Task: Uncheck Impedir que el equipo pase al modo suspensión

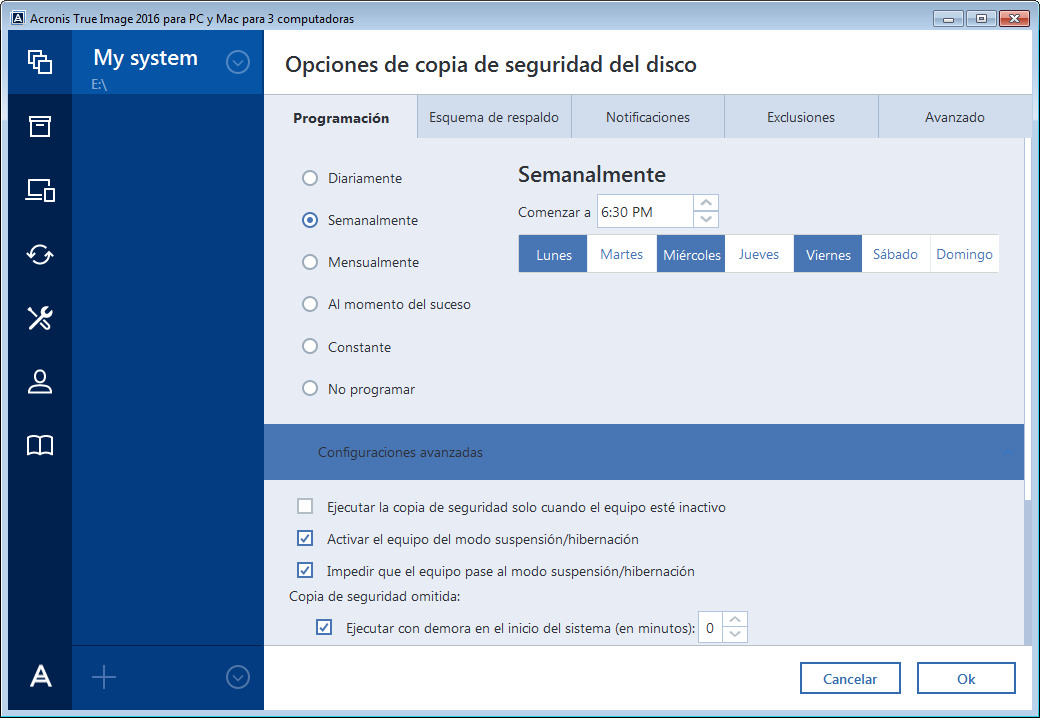Action: 305,570
